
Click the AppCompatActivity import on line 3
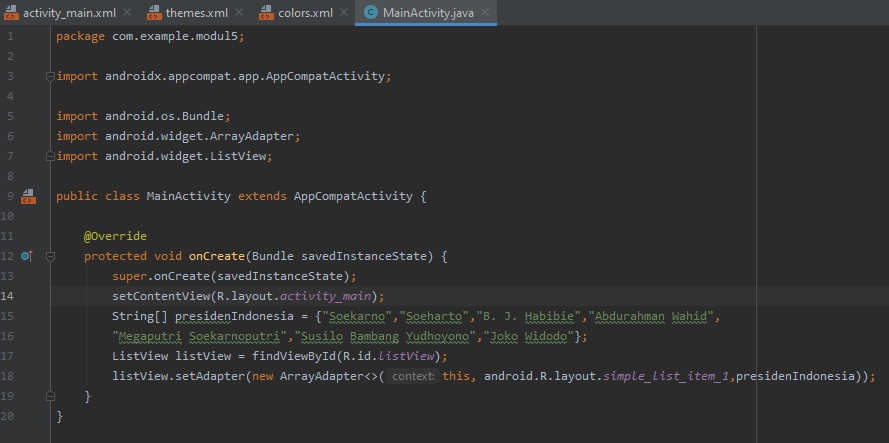(245, 76)
